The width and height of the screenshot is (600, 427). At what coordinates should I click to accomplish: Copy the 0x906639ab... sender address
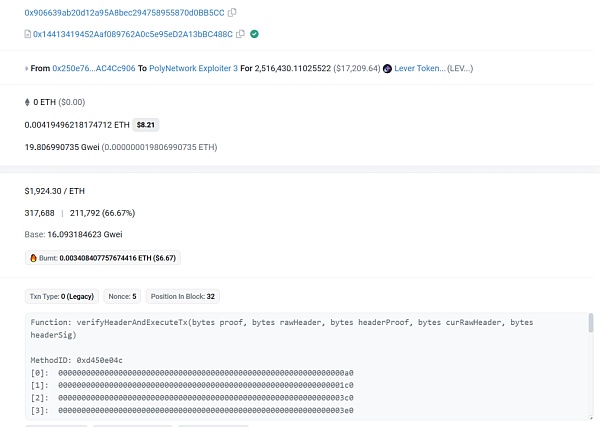pyautogui.click(x=232, y=13)
